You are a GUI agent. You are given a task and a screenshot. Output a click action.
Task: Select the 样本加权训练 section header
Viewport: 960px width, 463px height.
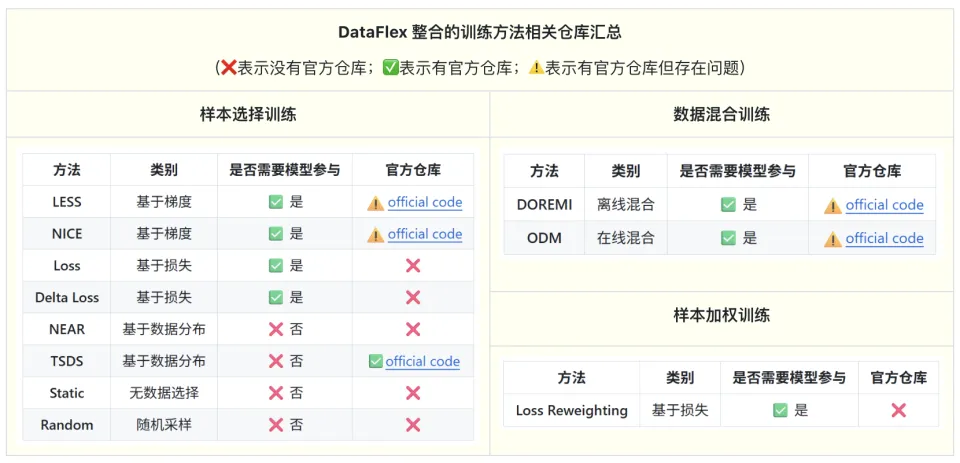[x=721, y=315]
